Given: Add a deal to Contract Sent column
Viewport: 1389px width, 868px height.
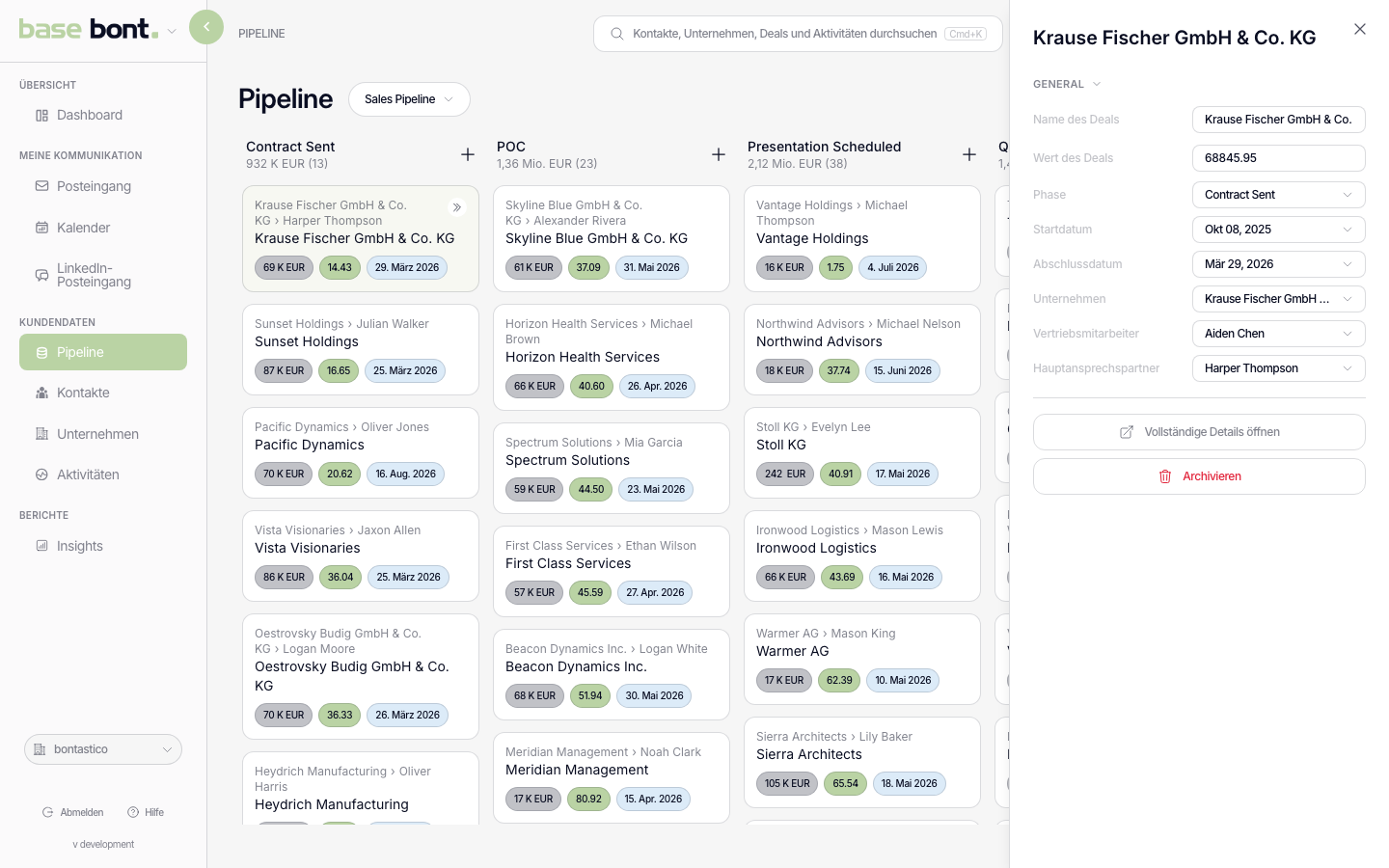Looking at the screenshot, I should coord(468,154).
